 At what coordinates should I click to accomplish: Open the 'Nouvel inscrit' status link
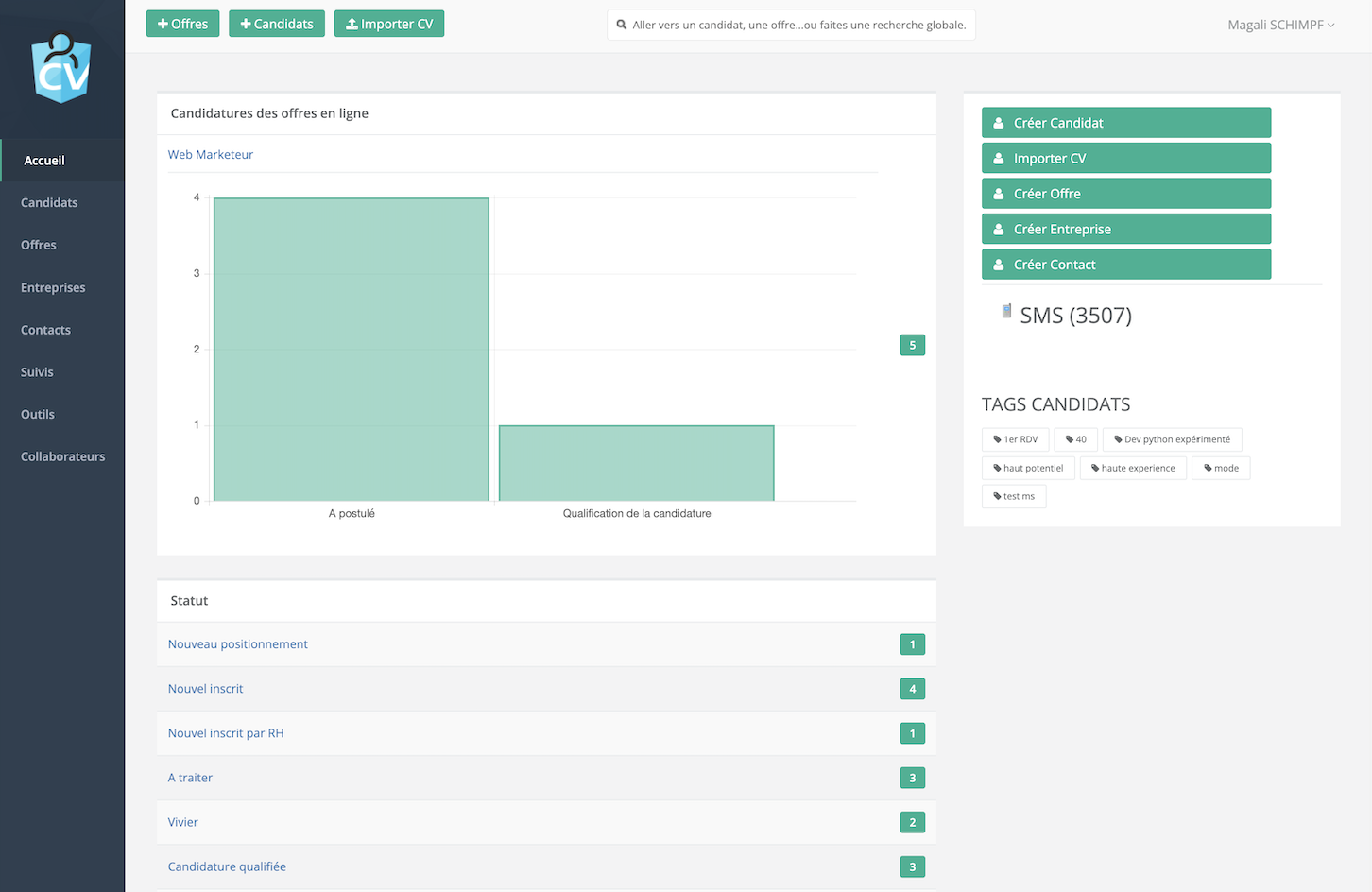click(x=205, y=689)
